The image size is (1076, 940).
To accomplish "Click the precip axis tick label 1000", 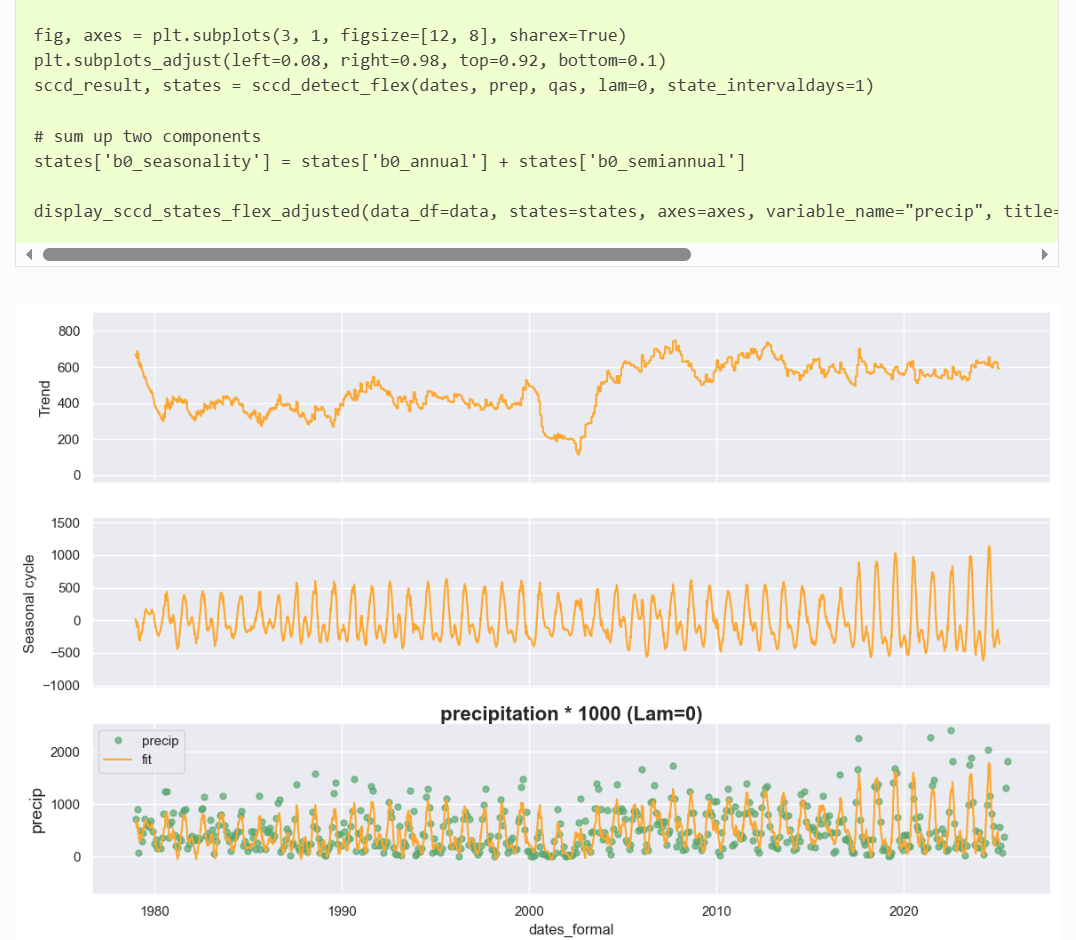I will point(65,804).
